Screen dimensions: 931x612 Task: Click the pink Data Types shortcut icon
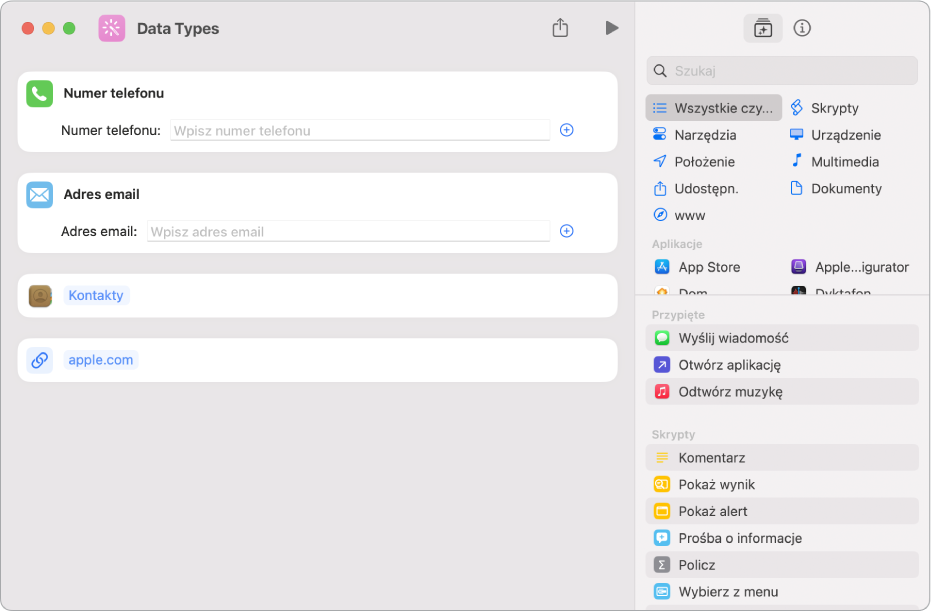tap(112, 28)
